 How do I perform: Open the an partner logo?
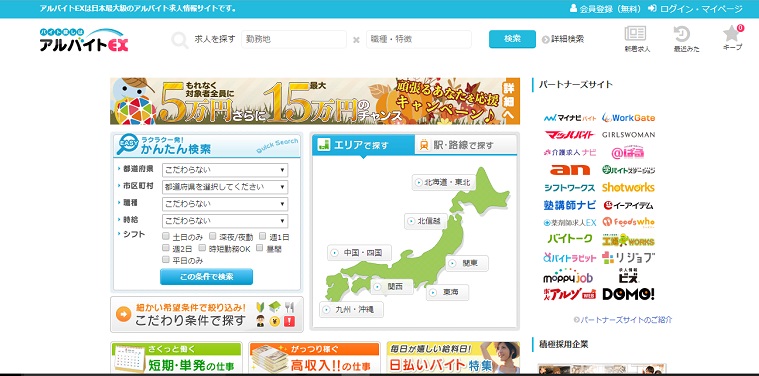click(570, 170)
